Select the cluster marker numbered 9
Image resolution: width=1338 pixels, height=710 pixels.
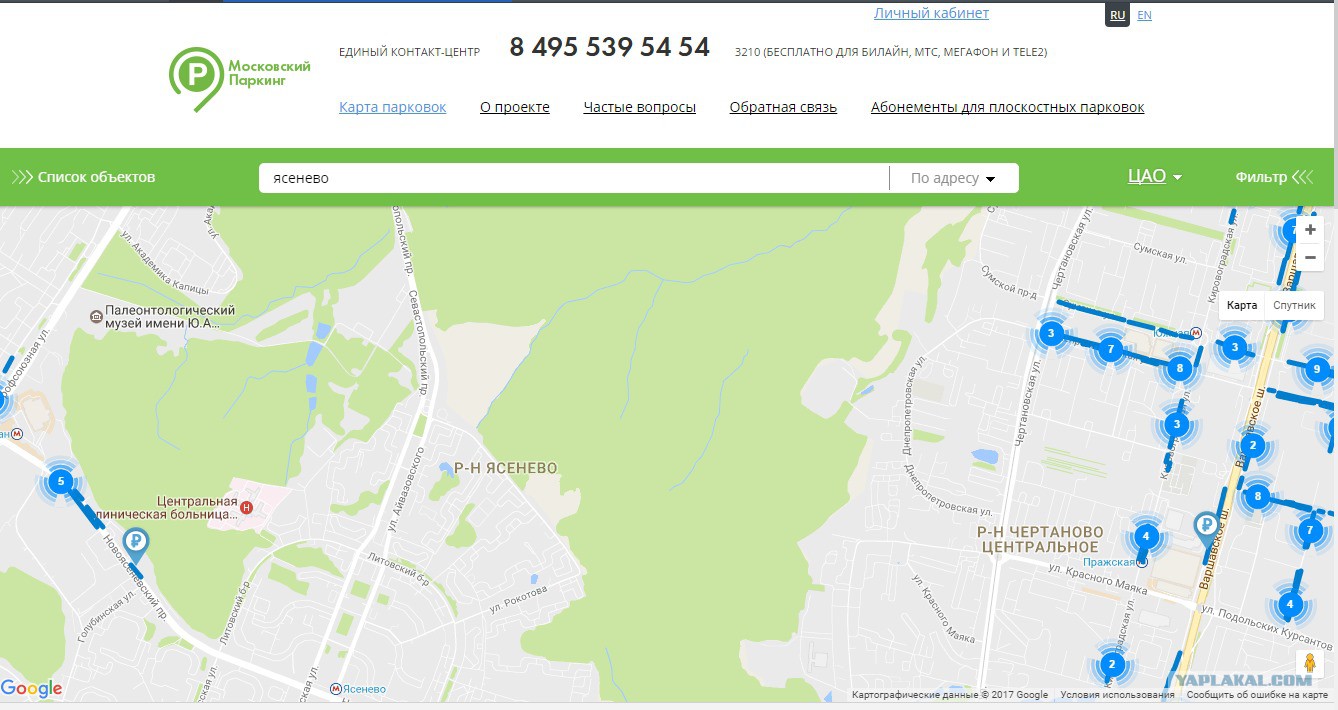(x=1317, y=370)
